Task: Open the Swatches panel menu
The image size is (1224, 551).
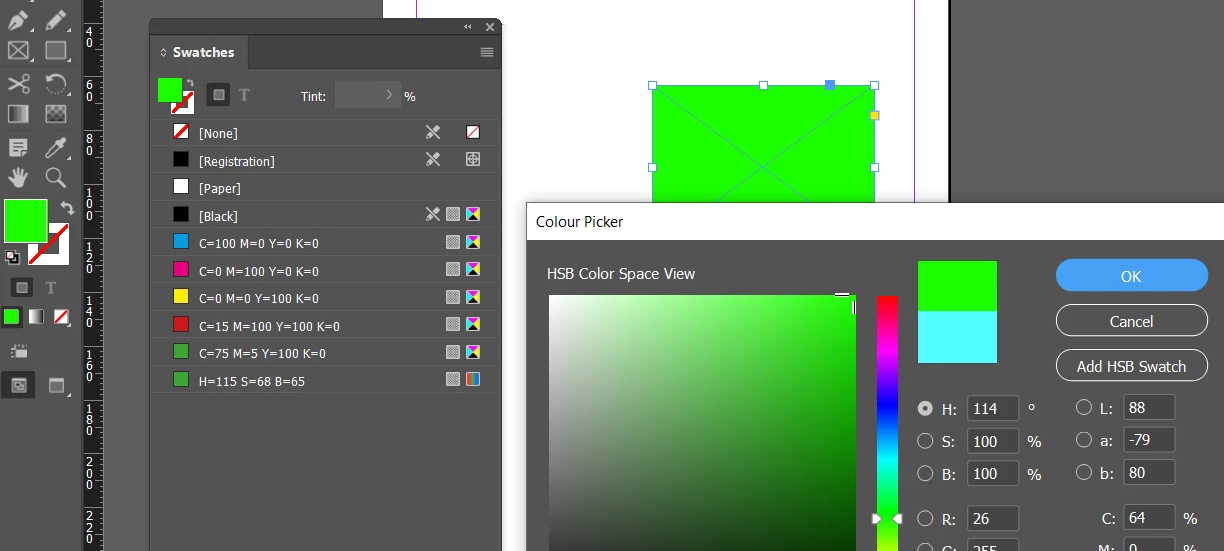Action: pos(487,52)
